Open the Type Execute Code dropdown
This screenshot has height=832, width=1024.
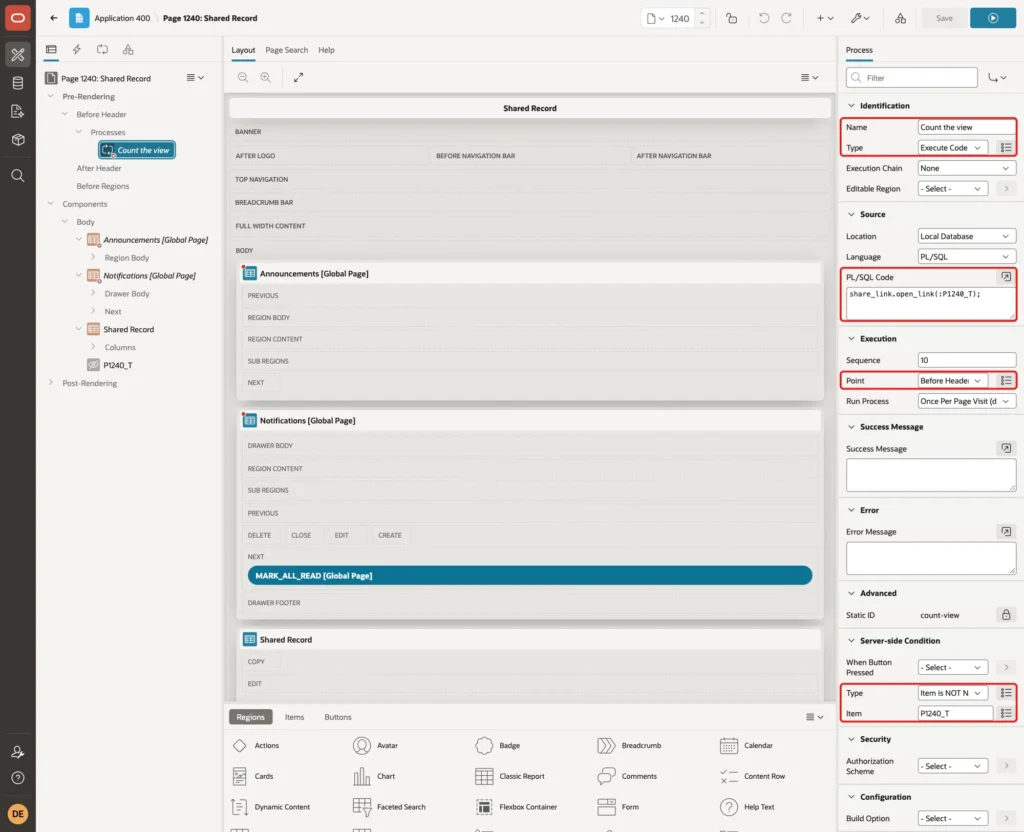click(x=952, y=148)
